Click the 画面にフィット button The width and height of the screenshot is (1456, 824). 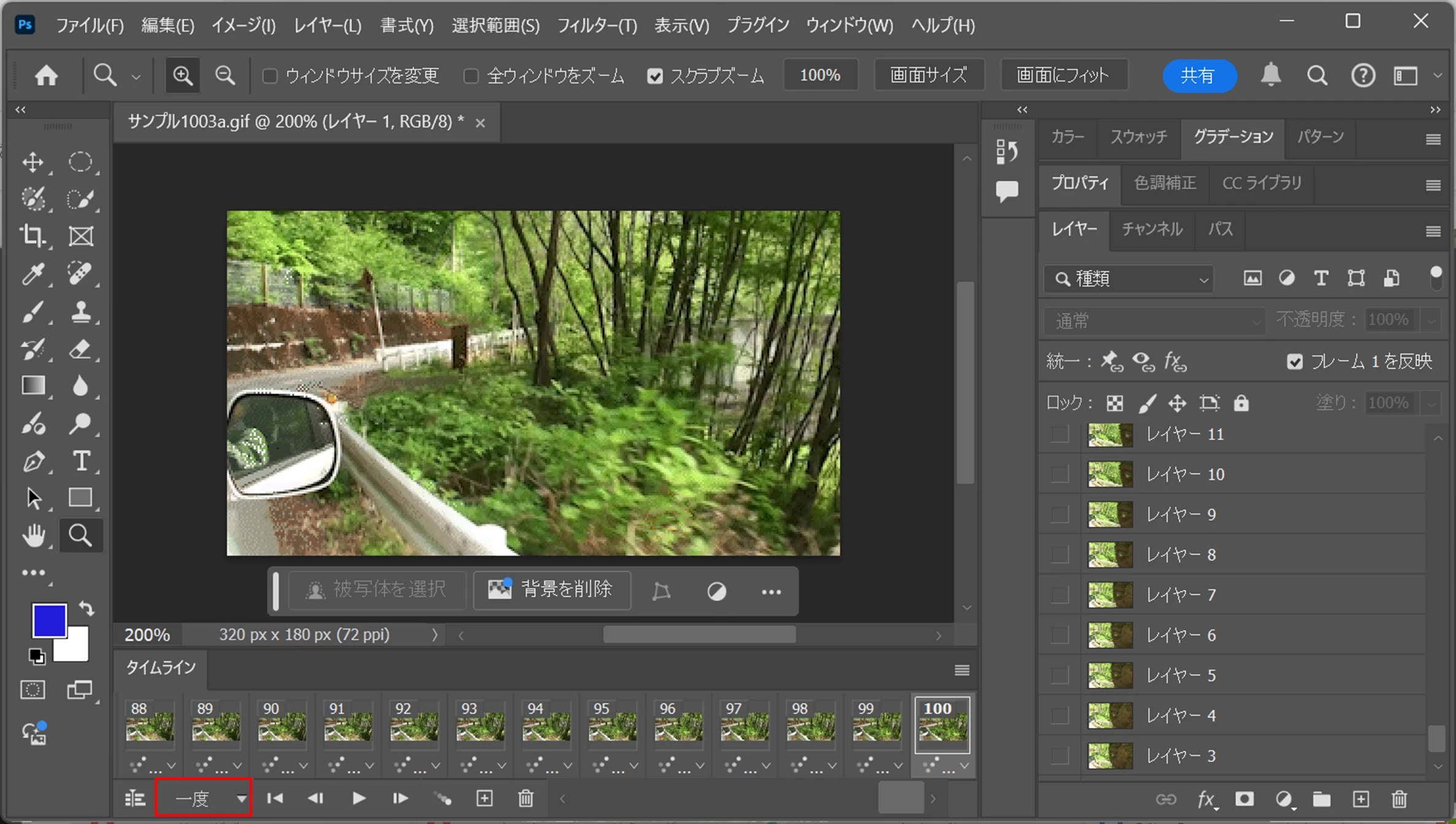tap(1062, 75)
